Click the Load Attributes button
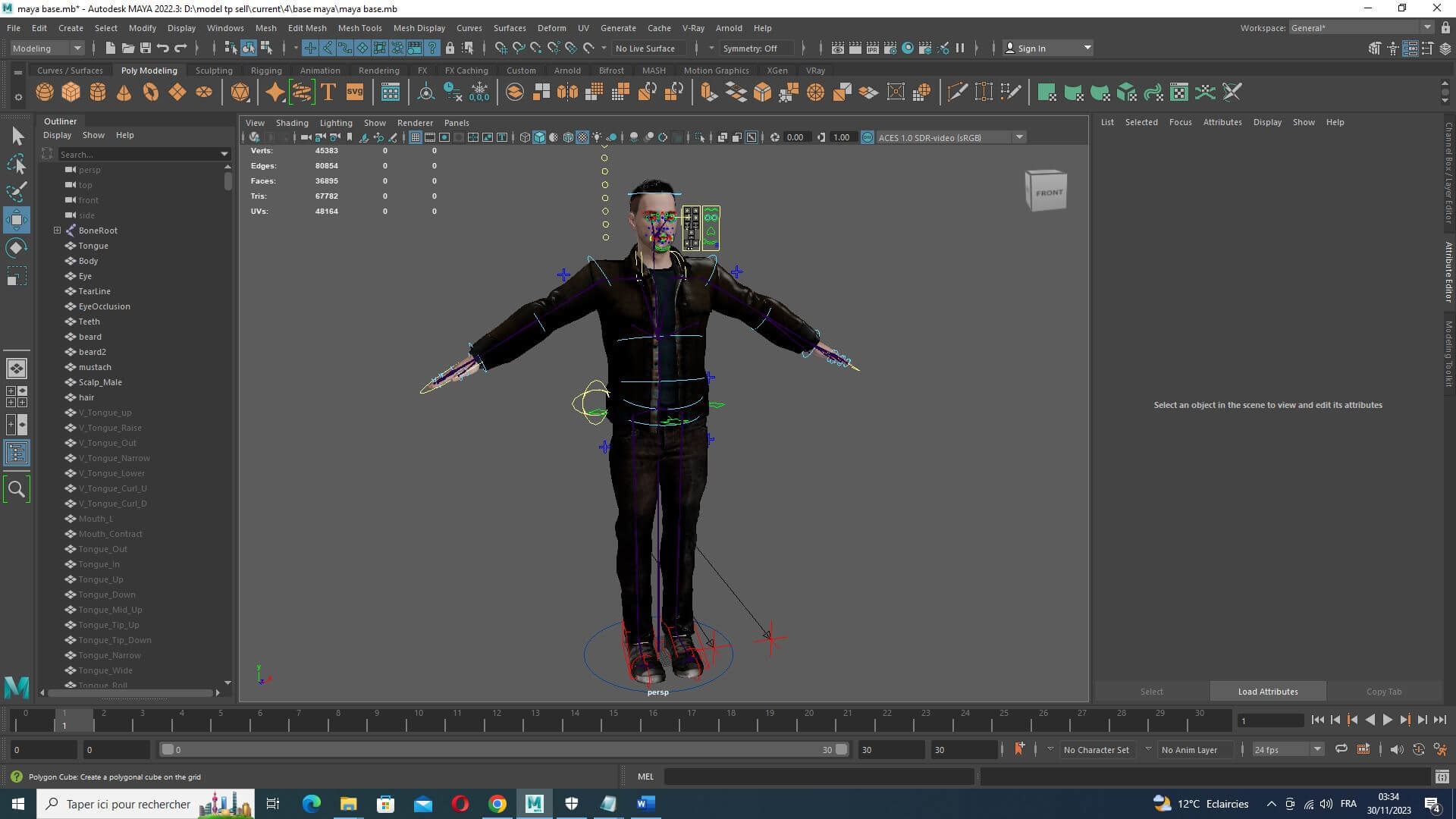This screenshot has height=819, width=1456. (1267, 692)
